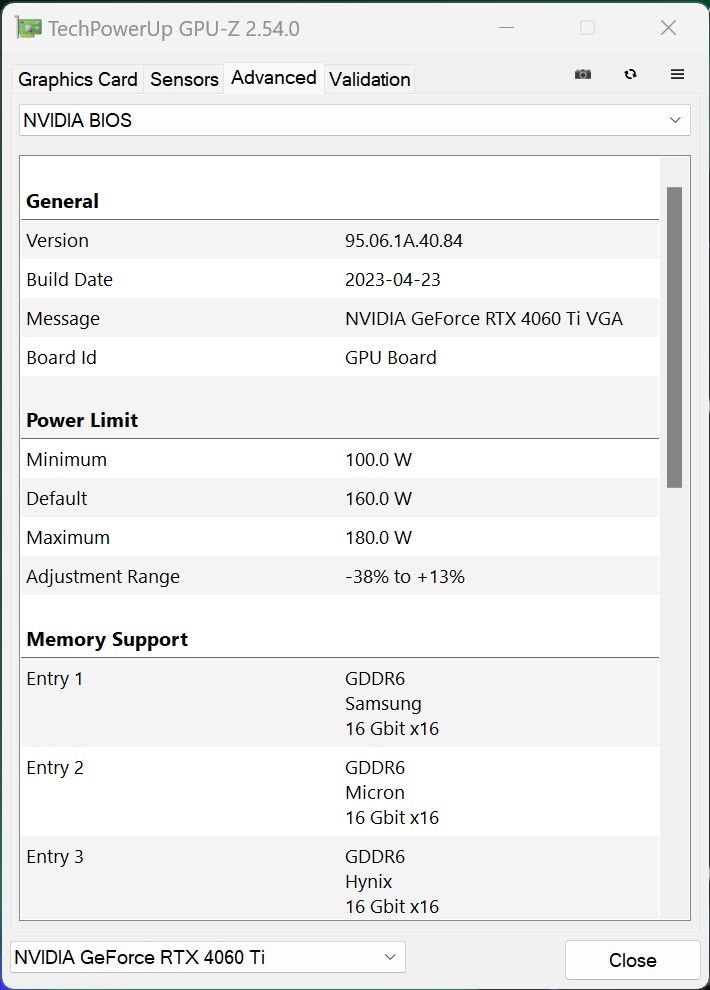Click the GPU-Z app icon in title bar
This screenshot has height=990, width=710.
[29, 28]
